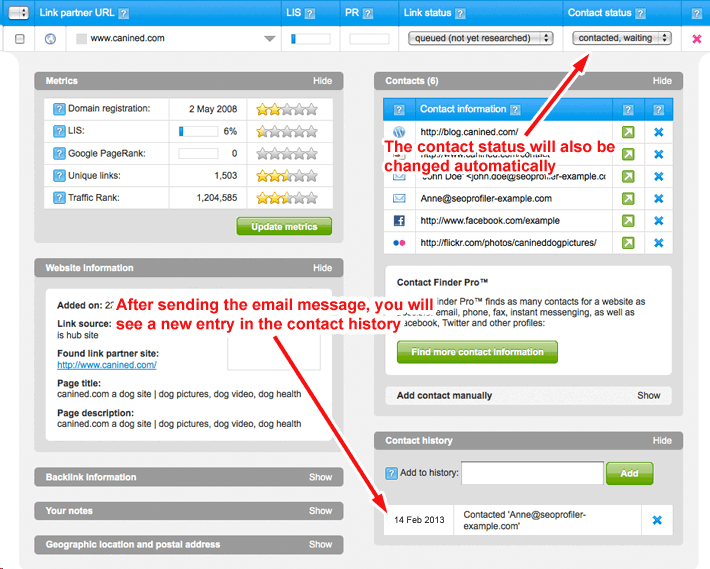Screen dimensions: 710x569
Task: Change the 'contacted, waiting' contact status
Action: click(621, 38)
